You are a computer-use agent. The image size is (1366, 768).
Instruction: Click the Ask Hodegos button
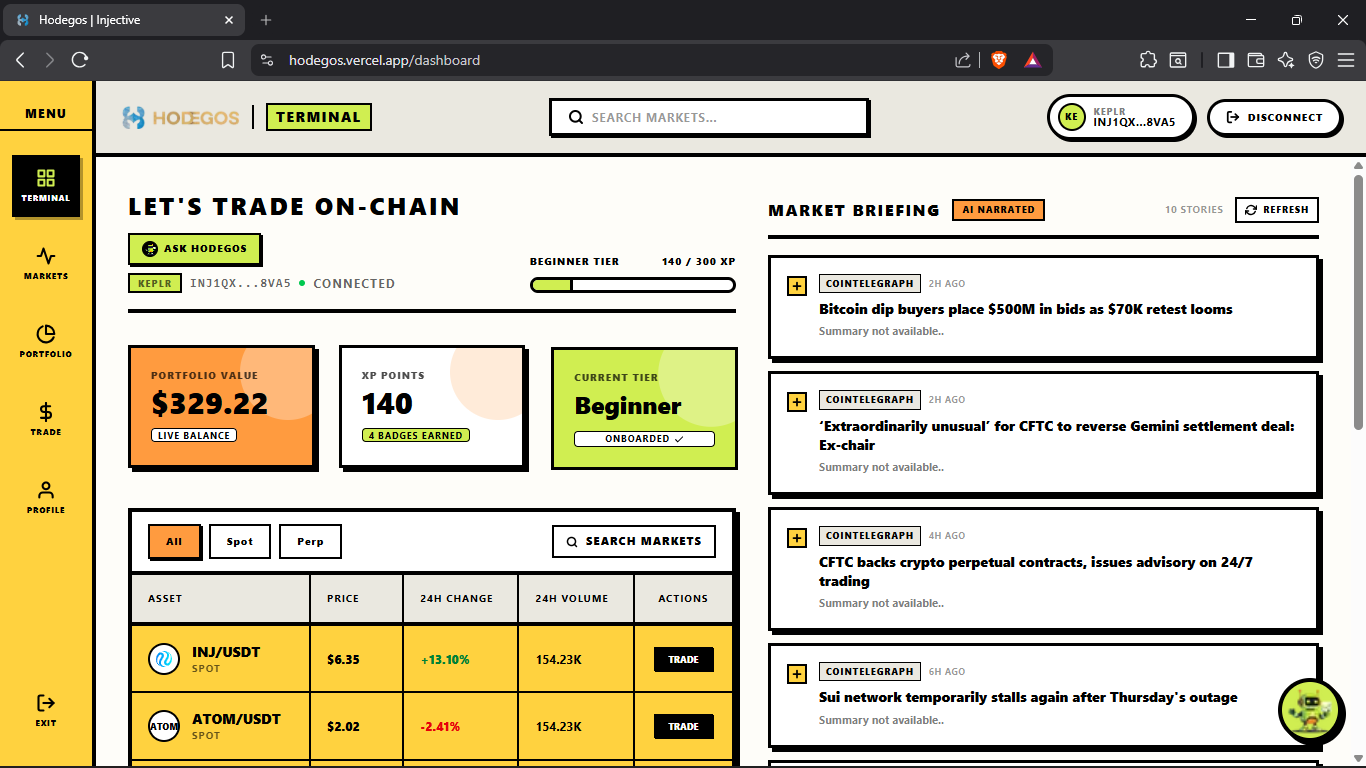point(195,249)
